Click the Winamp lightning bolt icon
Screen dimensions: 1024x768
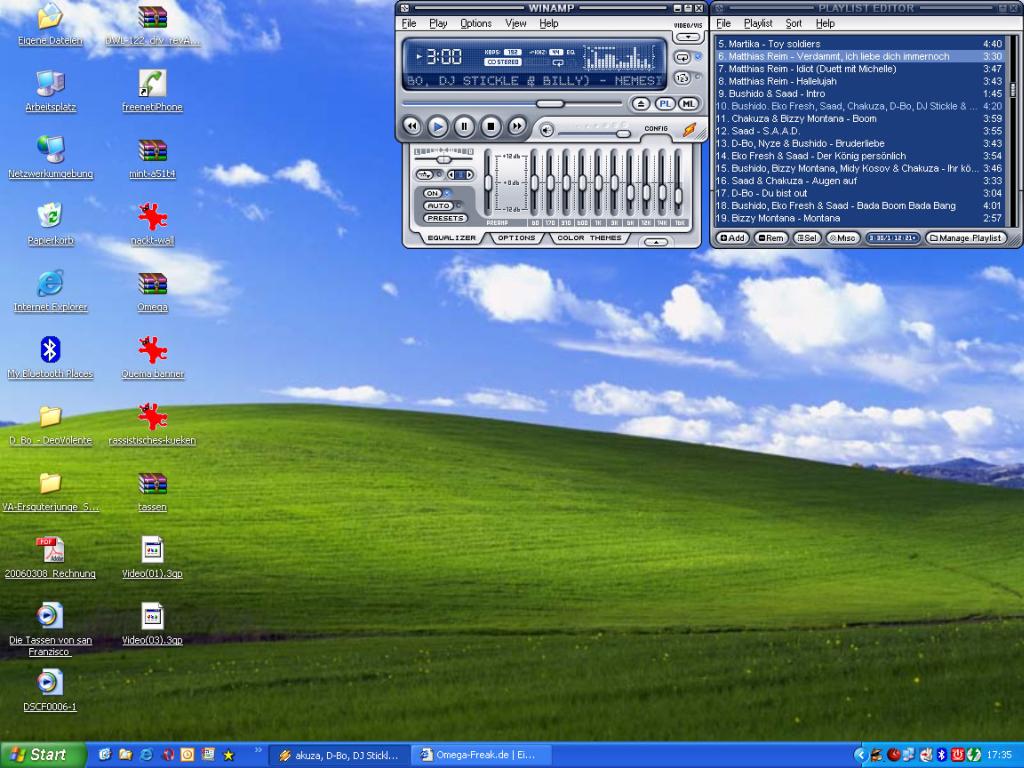point(689,129)
